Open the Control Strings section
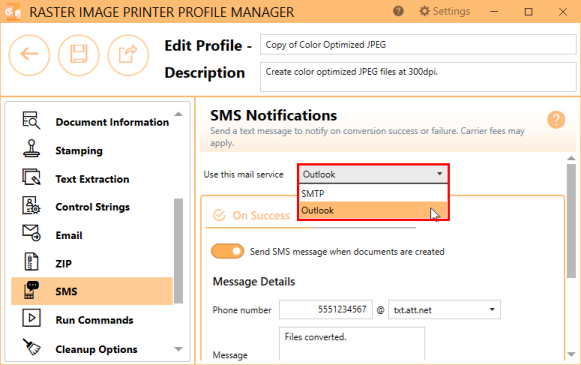The width and height of the screenshot is (581, 365). coord(93,207)
